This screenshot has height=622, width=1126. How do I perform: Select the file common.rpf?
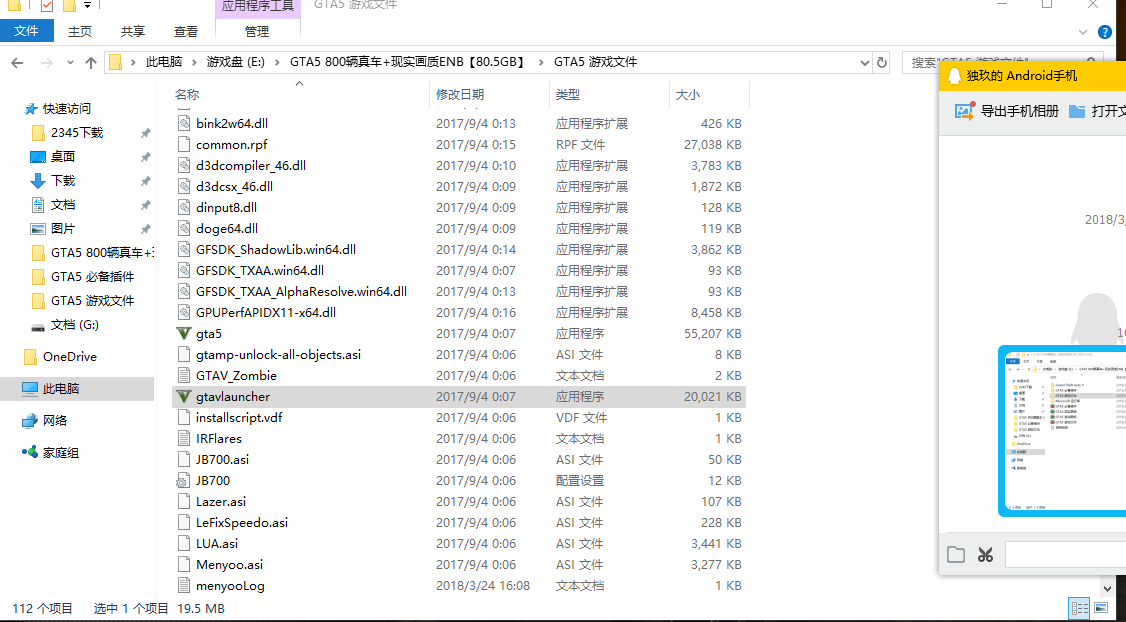point(231,144)
